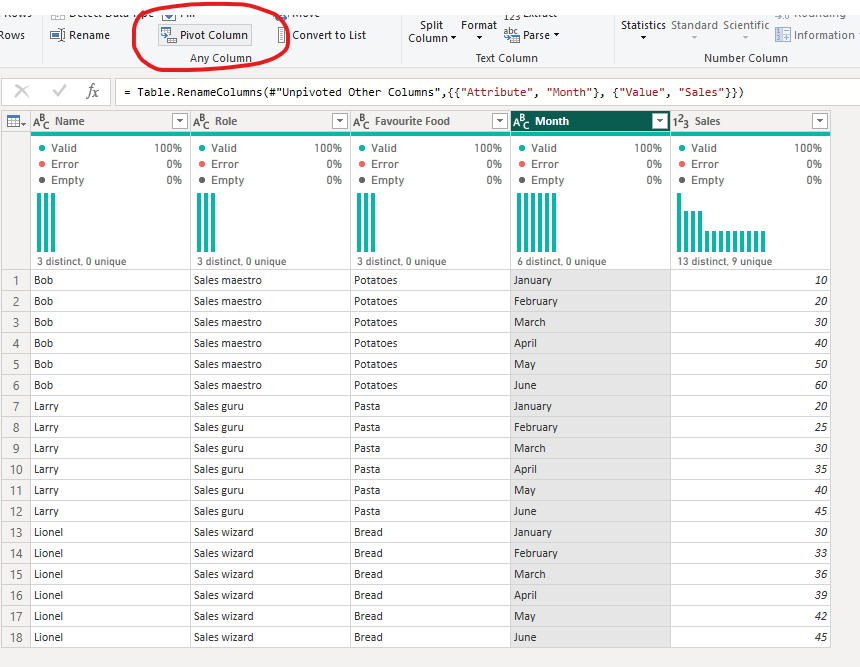The height and width of the screenshot is (667, 860).
Task: Click inside the formula bar text
Action: (480, 92)
